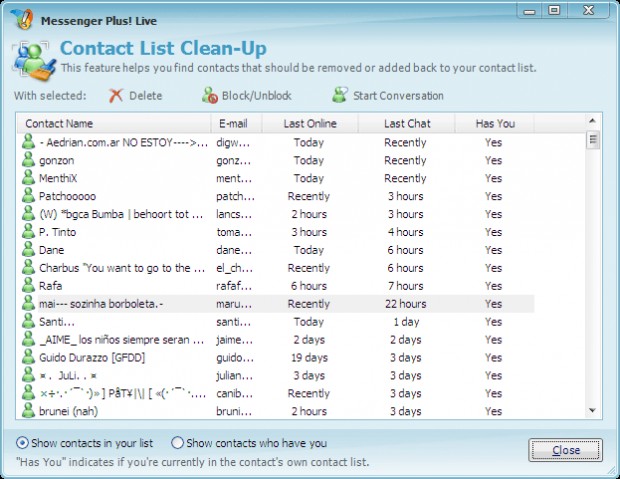Click the contact icon beside brunei (nah)
This screenshot has width=620, height=479.
pyautogui.click(x=28, y=411)
